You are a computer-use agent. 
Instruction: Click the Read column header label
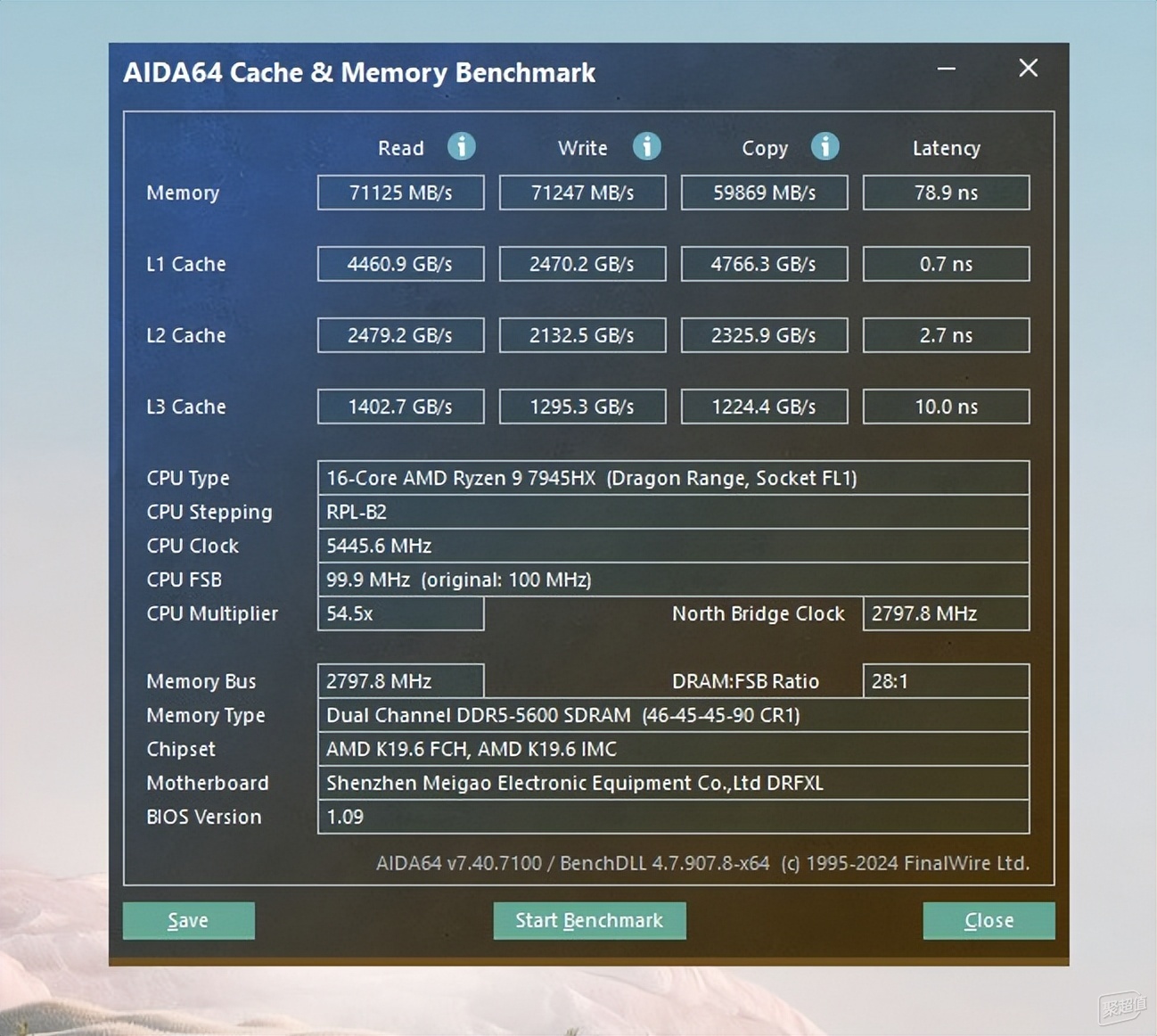[401, 148]
